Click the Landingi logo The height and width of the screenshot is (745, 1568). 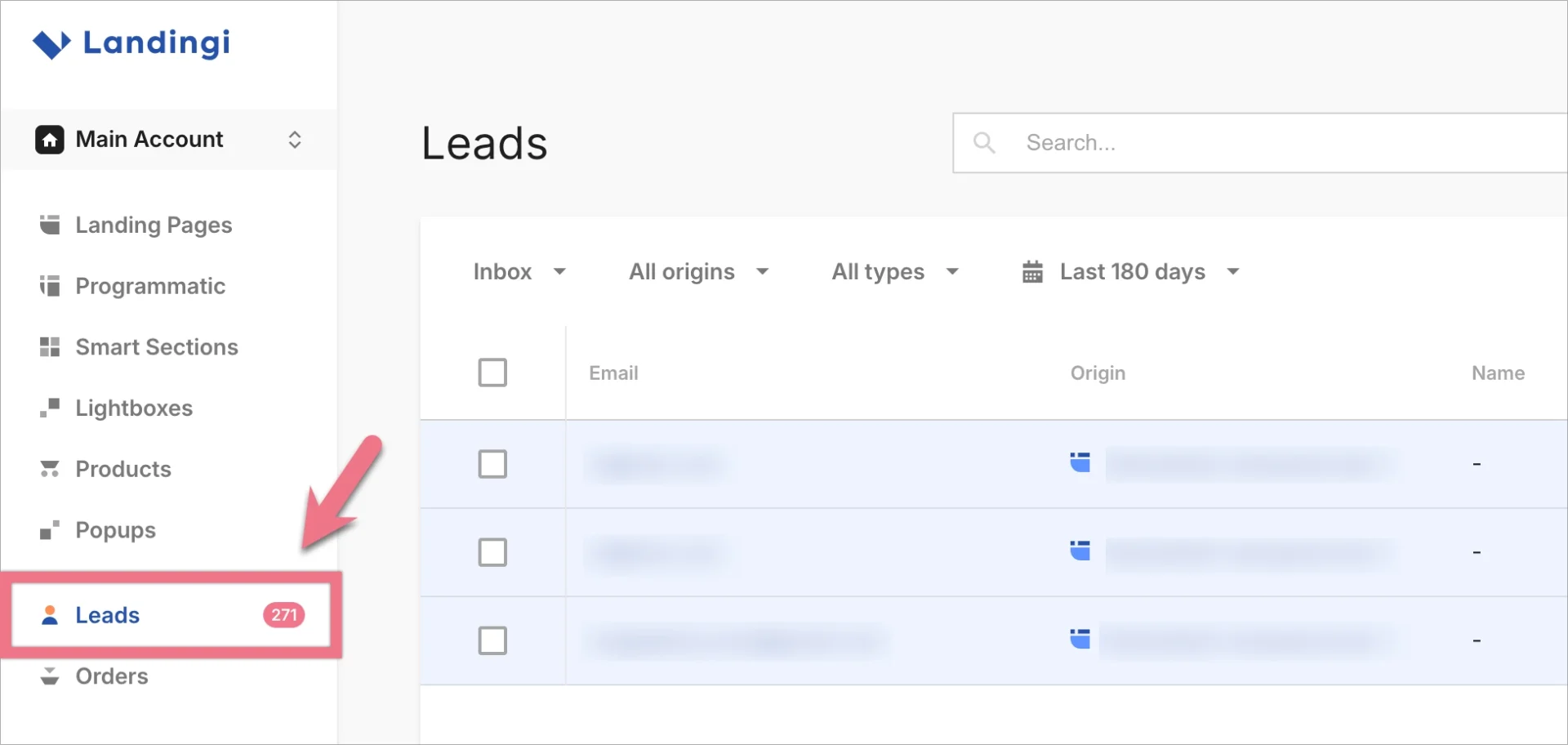(132, 43)
